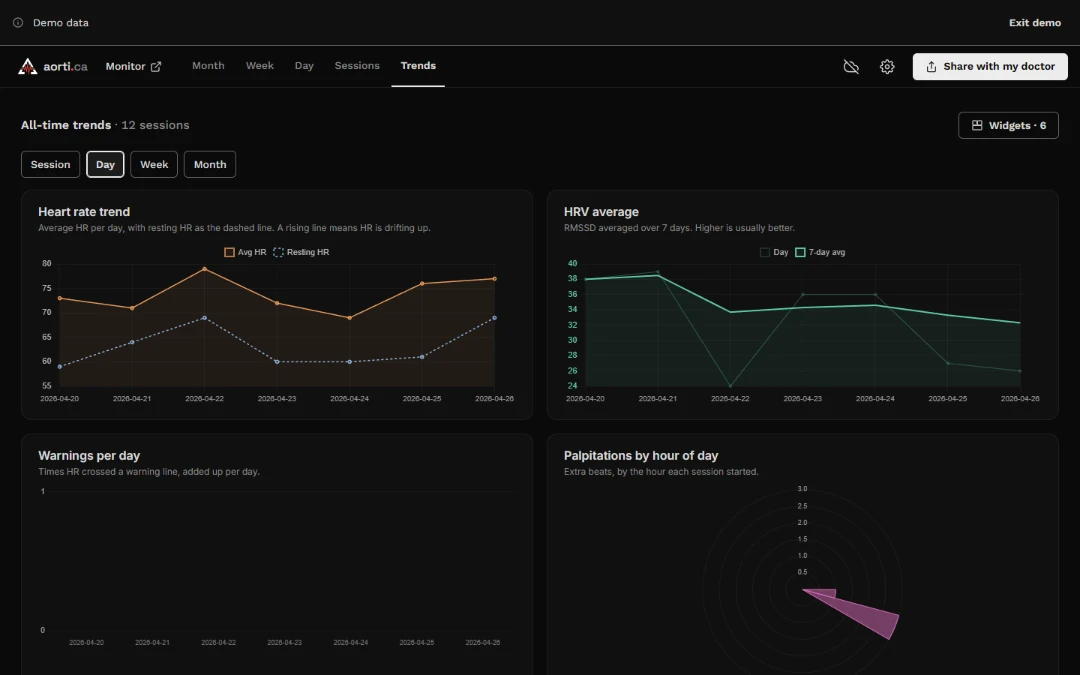Click the Avg HR peak point on 2026-04-22
The image size is (1080, 675).
click(205, 269)
